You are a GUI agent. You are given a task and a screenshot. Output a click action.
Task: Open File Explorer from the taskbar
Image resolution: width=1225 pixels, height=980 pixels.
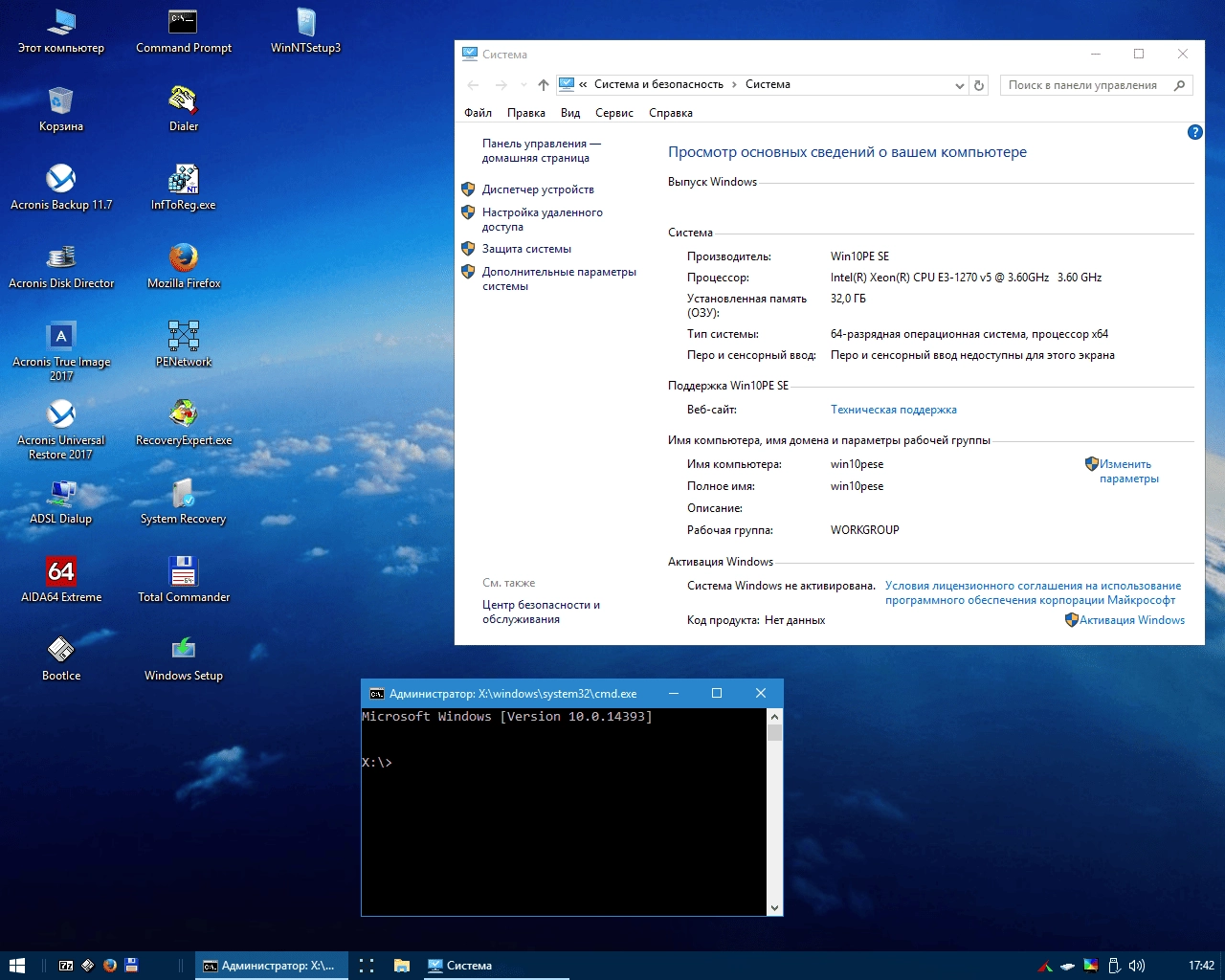[x=402, y=966]
